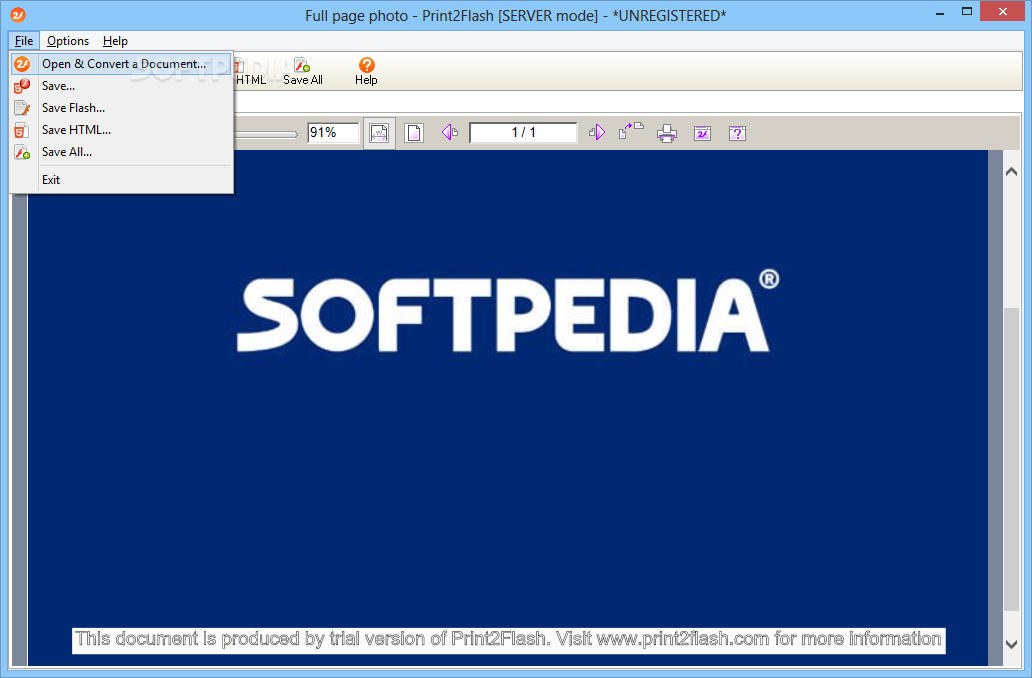Toggle fit-to-width view icon
Image resolution: width=1032 pixels, height=678 pixels.
(x=379, y=133)
